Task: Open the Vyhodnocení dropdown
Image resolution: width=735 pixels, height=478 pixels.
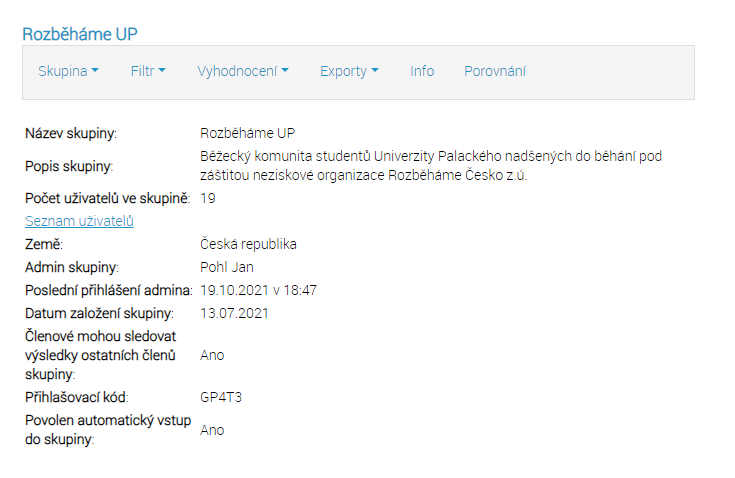Action: pyautogui.click(x=243, y=71)
